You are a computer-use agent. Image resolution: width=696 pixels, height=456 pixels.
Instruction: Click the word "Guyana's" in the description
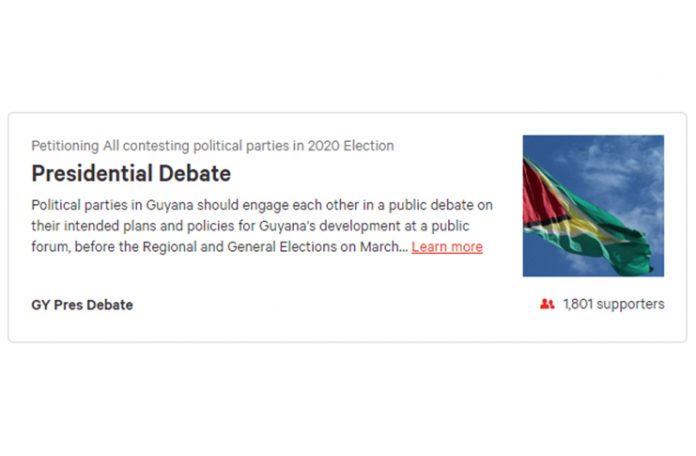click(x=287, y=226)
